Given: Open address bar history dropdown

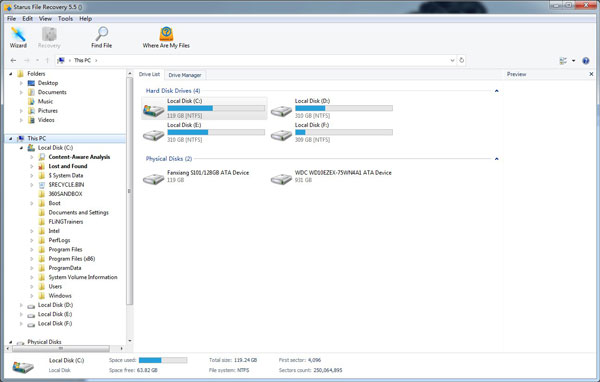Looking at the screenshot, I should (x=452, y=60).
